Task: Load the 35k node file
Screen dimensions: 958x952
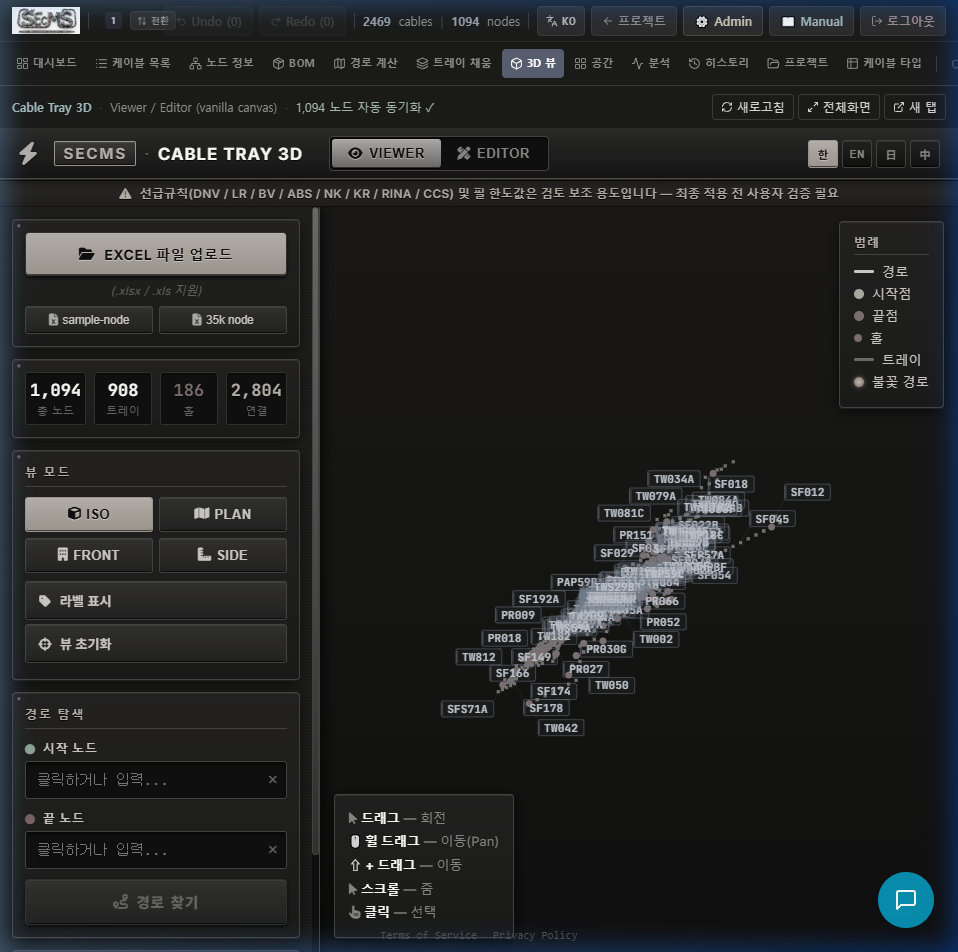Action: [x=223, y=320]
